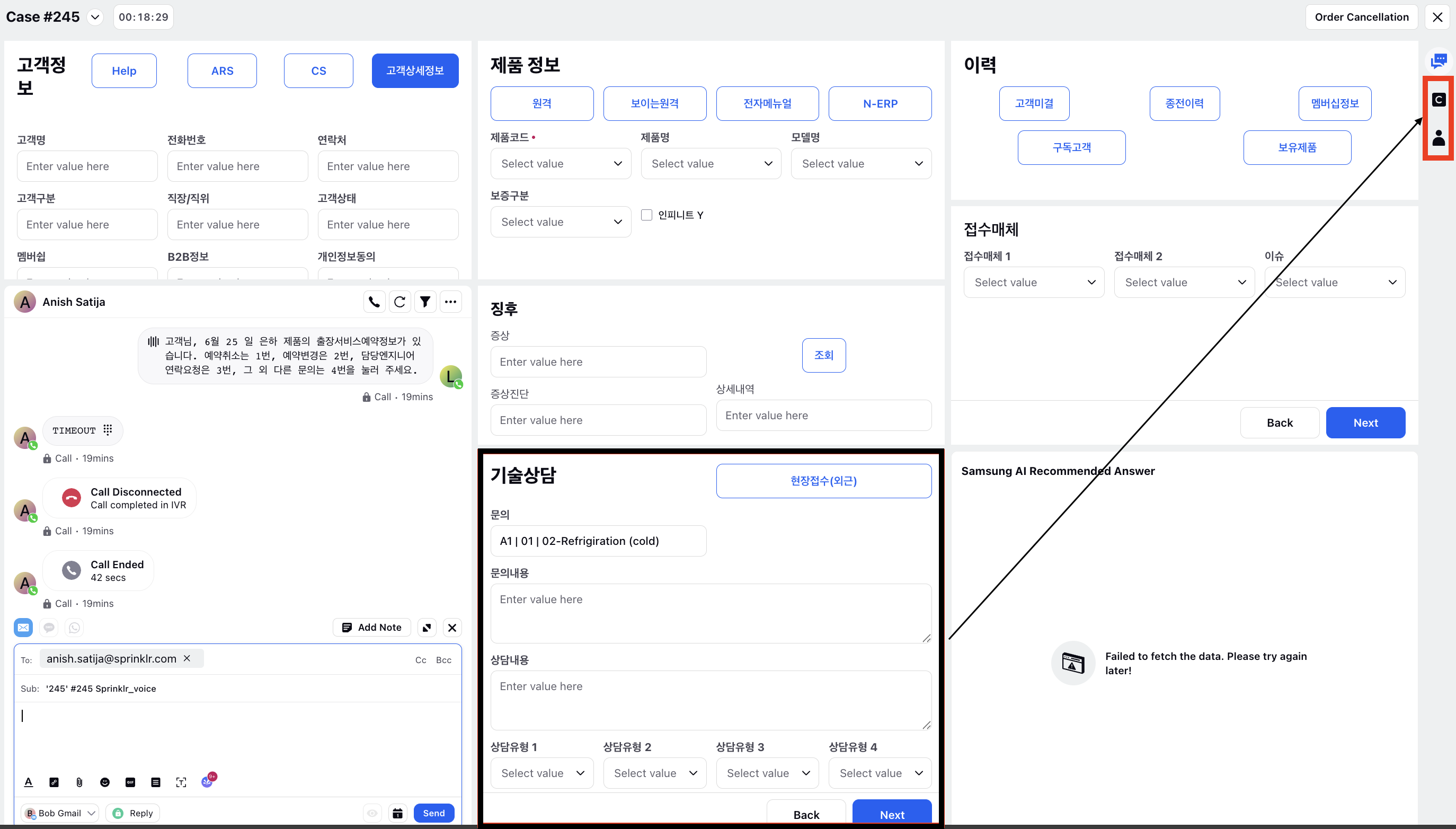Screen dimensions: 1456x829
Task: Toggle the 인피니트 Y checkbox
Action: pyautogui.click(x=646, y=215)
